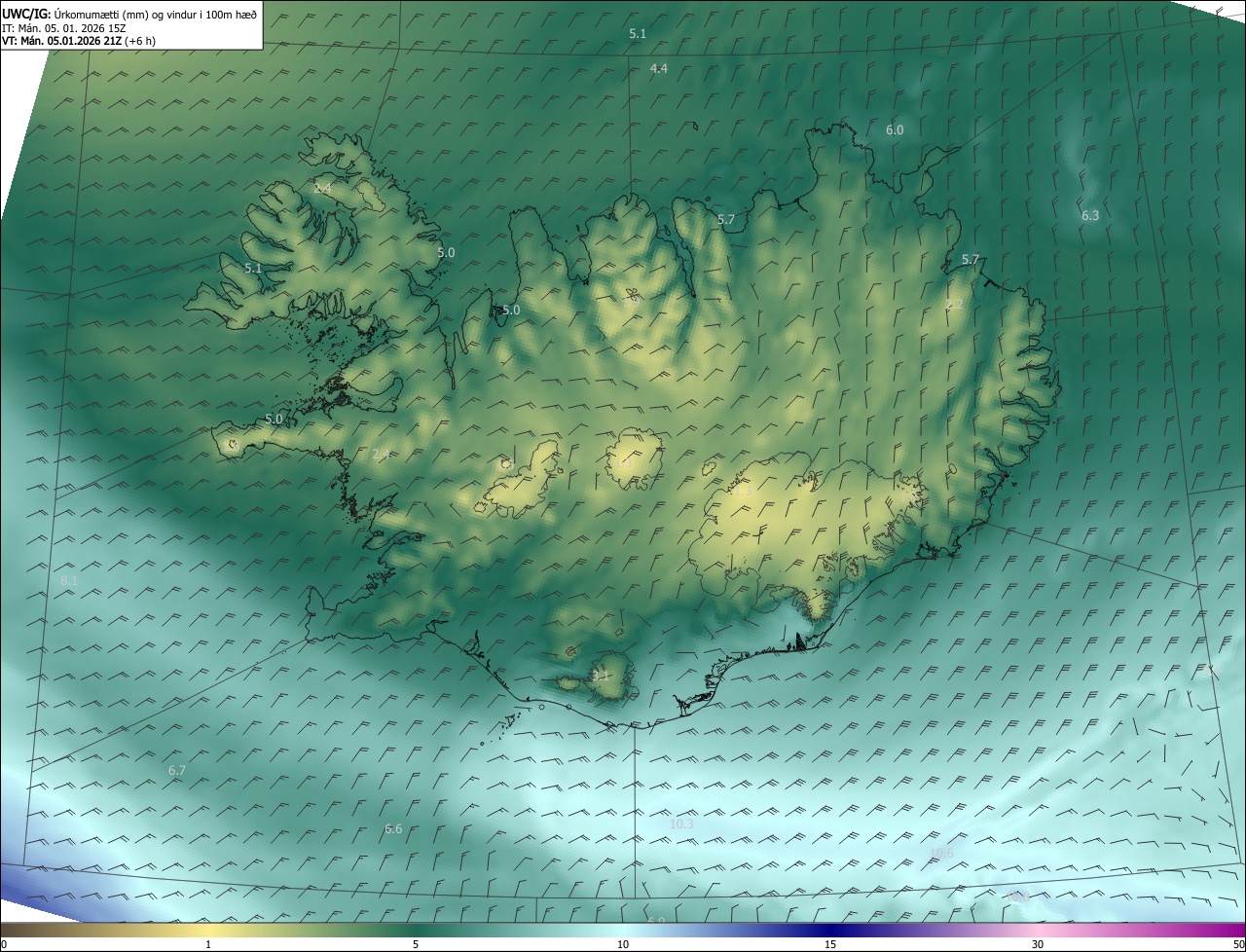Click color scale tick label 50

(x=1238, y=944)
